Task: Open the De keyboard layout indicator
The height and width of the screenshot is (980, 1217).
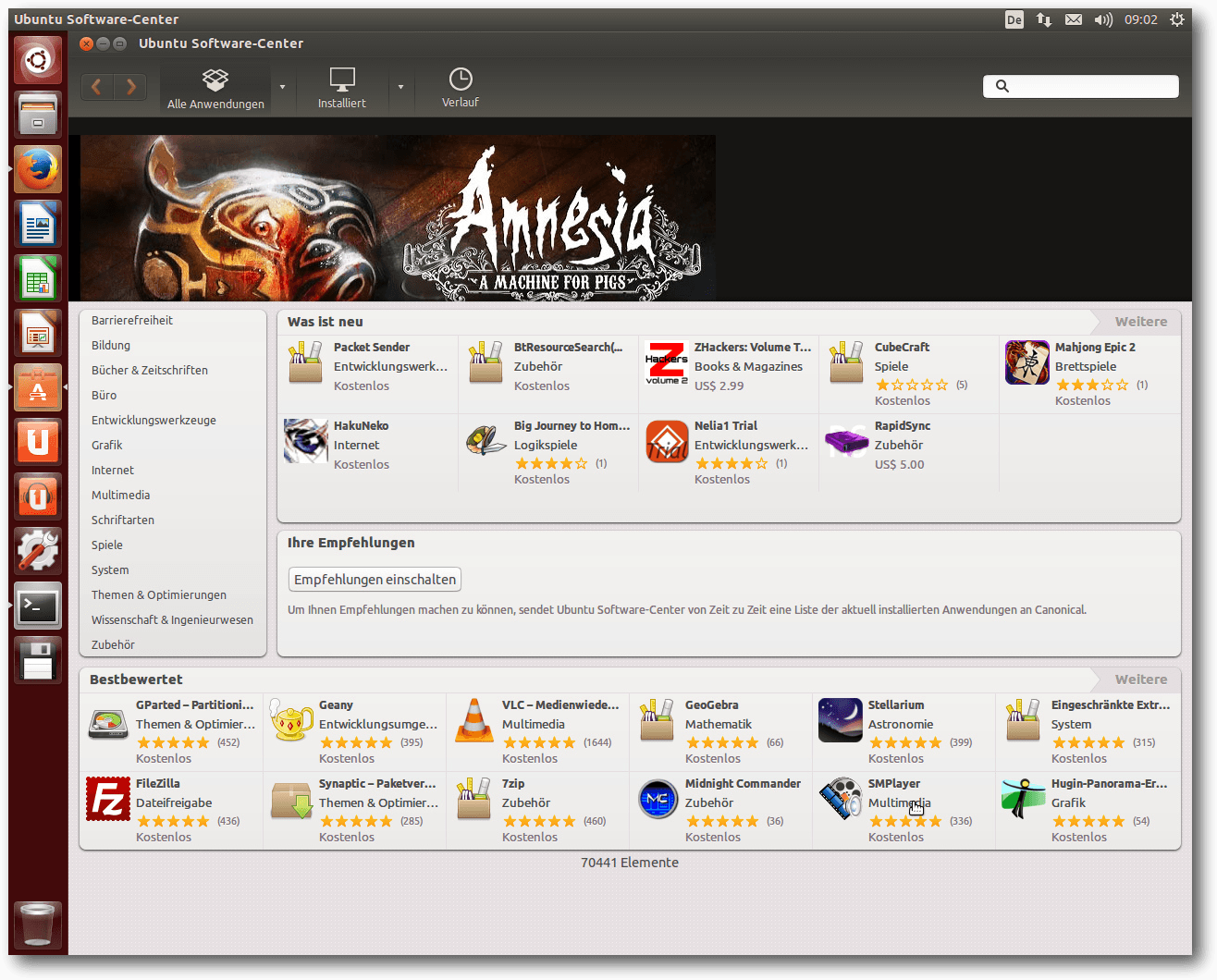Action: click(1014, 19)
